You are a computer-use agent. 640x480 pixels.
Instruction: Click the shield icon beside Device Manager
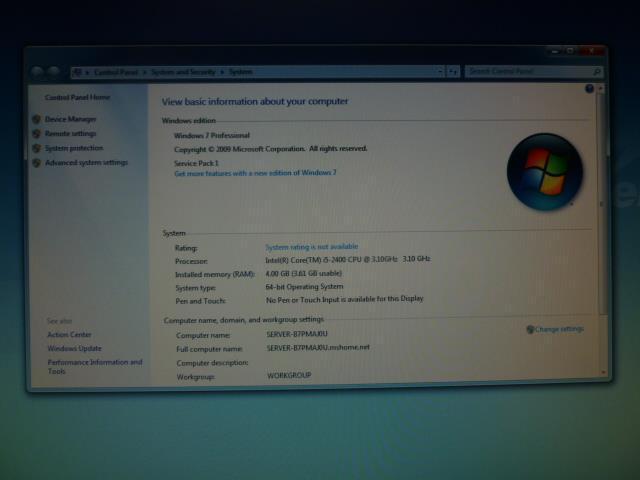(36, 119)
